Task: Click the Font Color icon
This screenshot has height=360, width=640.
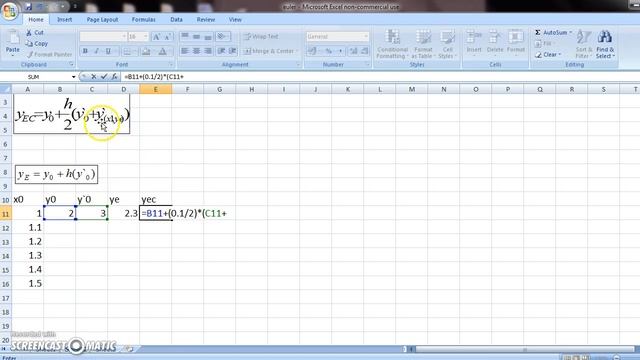Action: [162, 51]
